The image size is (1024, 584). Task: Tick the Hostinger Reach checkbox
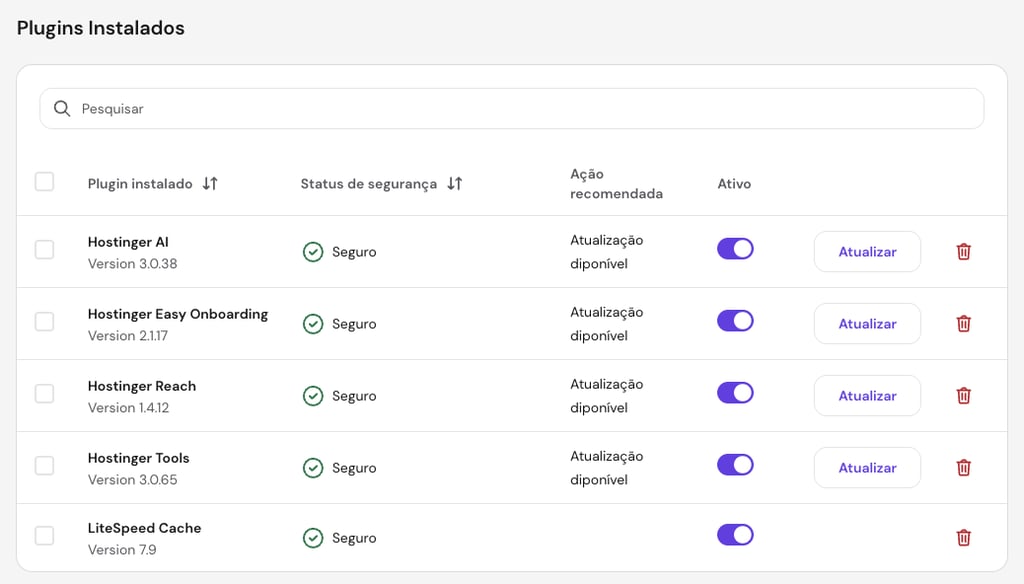[x=44, y=394]
